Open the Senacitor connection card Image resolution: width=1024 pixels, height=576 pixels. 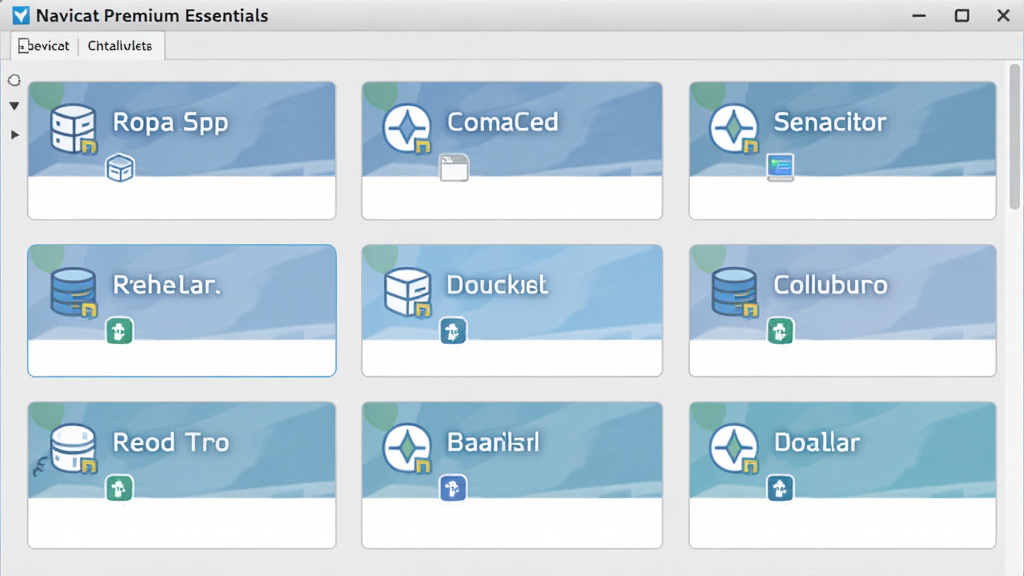pos(842,150)
